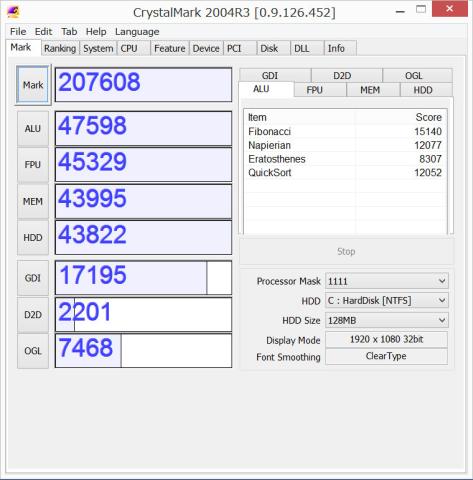Click the FPU score 45329

[x=143, y=165]
